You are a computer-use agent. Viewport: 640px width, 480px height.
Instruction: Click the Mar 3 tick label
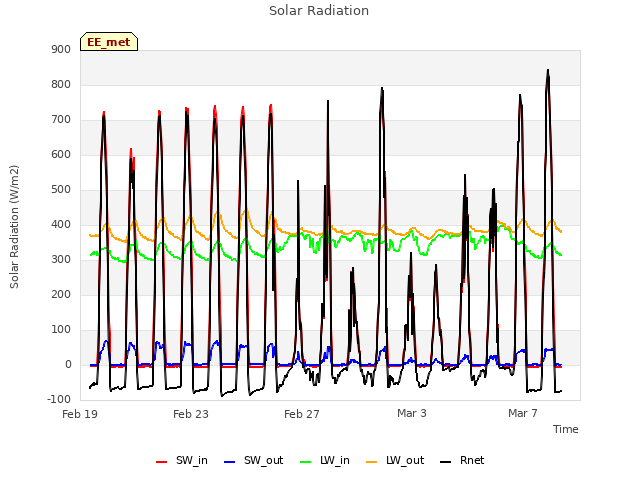412,413
